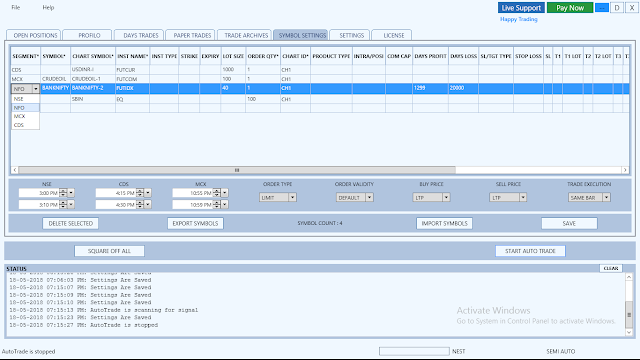
Task: Increase NSE start time with spinner arrows
Action: point(63,191)
